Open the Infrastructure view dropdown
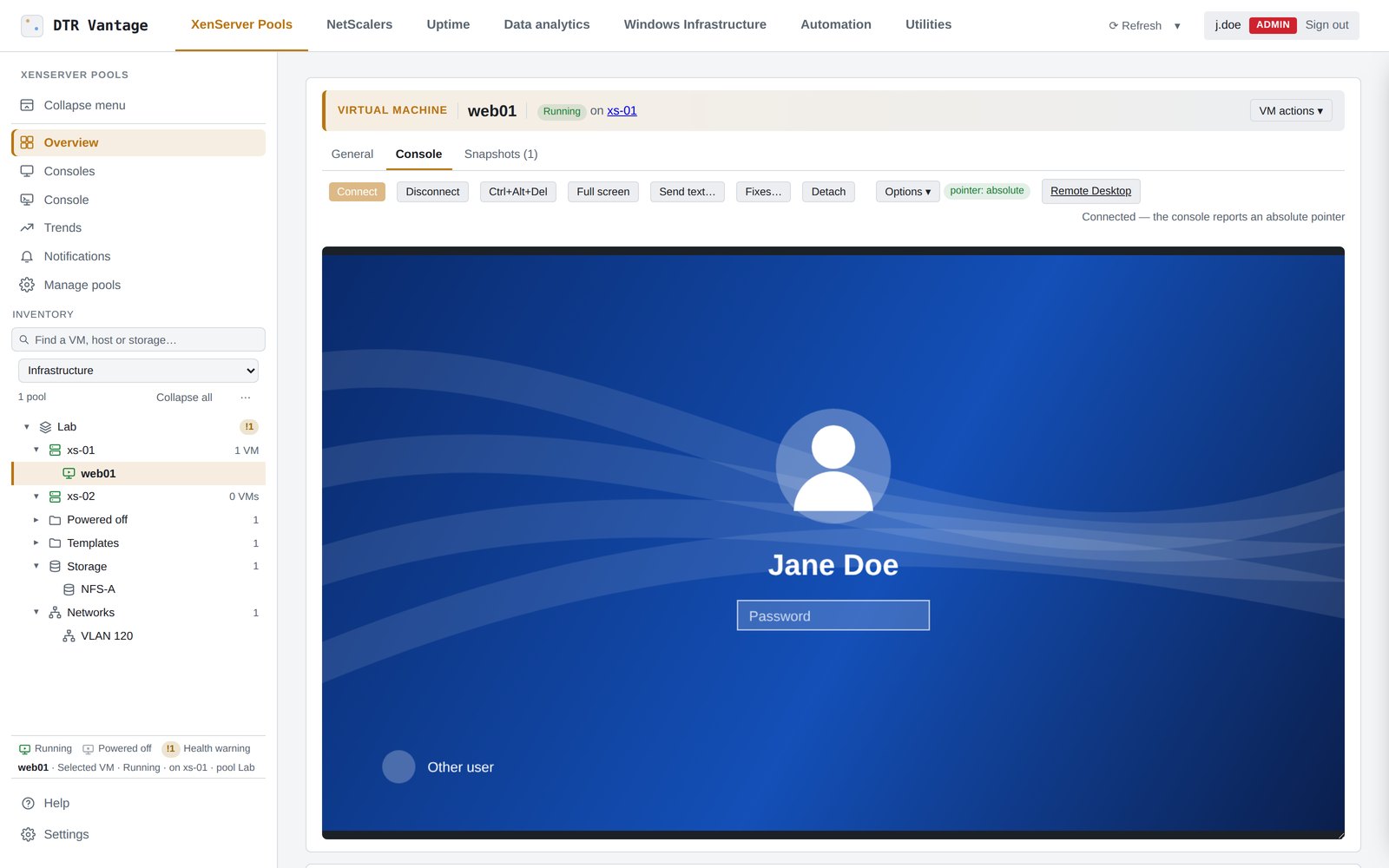Screen dimensions: 1389x868 click(x=138, y=371)
